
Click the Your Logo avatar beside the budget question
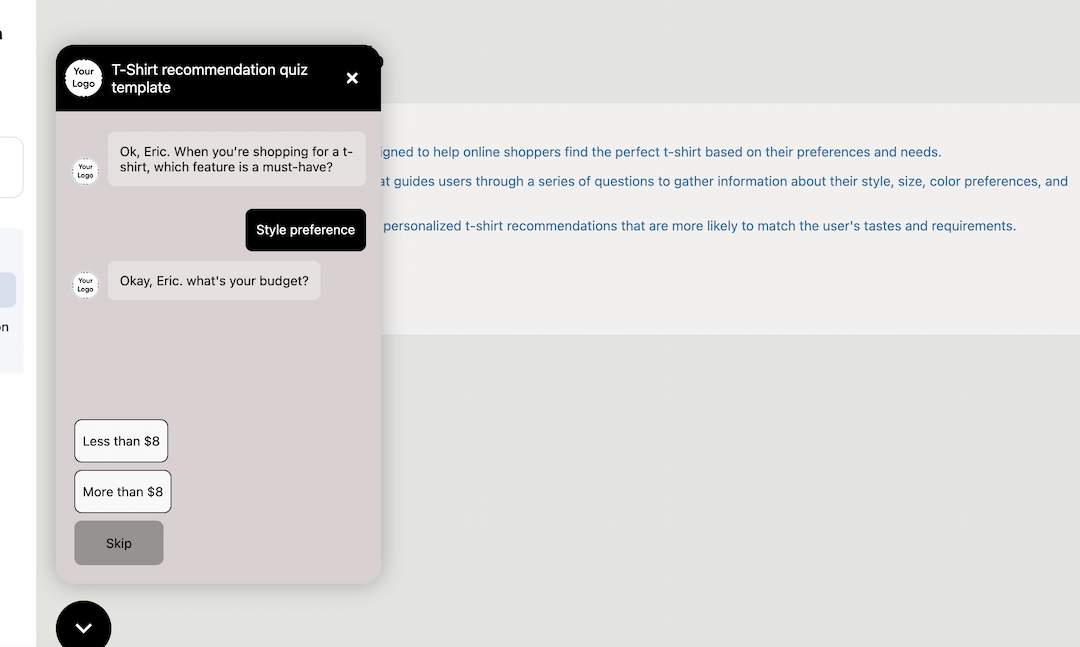point(85,284)
